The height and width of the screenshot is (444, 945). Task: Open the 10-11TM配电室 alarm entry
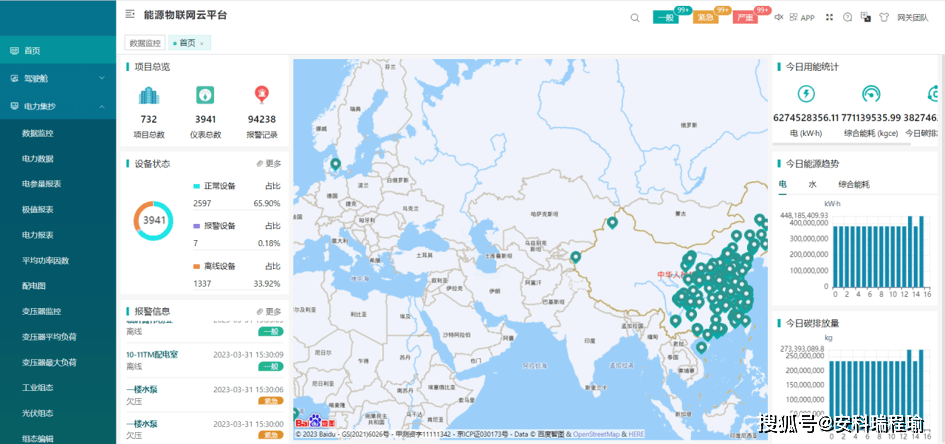[x=204, y=360]
